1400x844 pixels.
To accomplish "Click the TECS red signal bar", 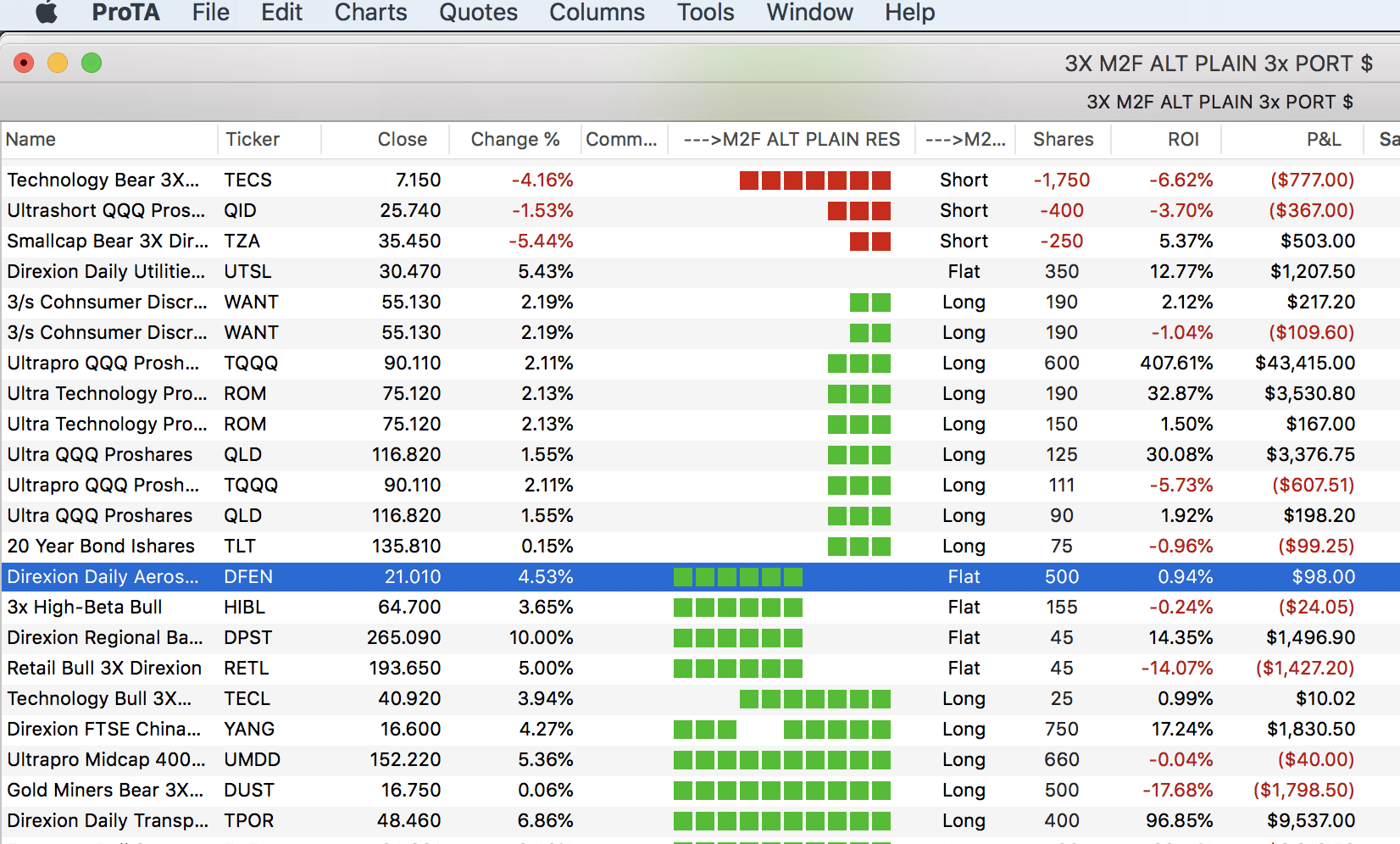I will (x=815, y=180).
